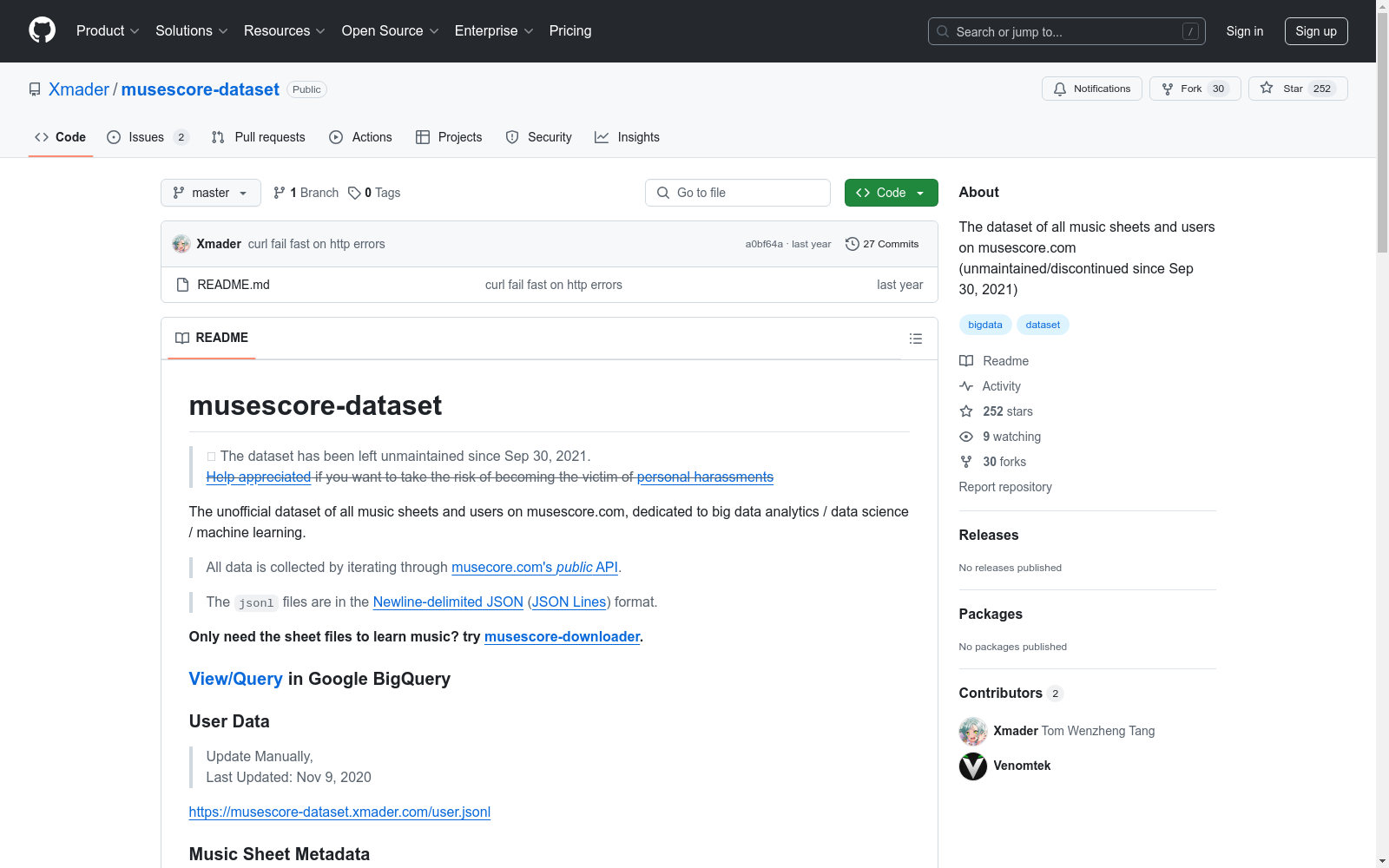1389x868 pixels.
Task: Click the commit history clock icon
Action: pos(852,244)
